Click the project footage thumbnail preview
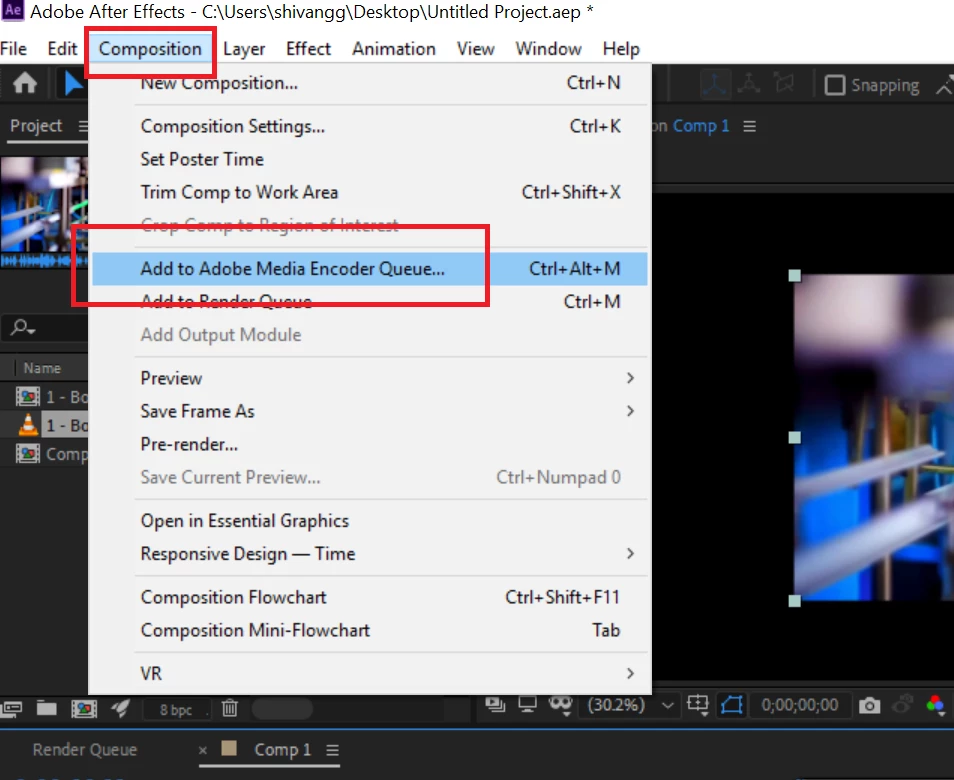 44,205
